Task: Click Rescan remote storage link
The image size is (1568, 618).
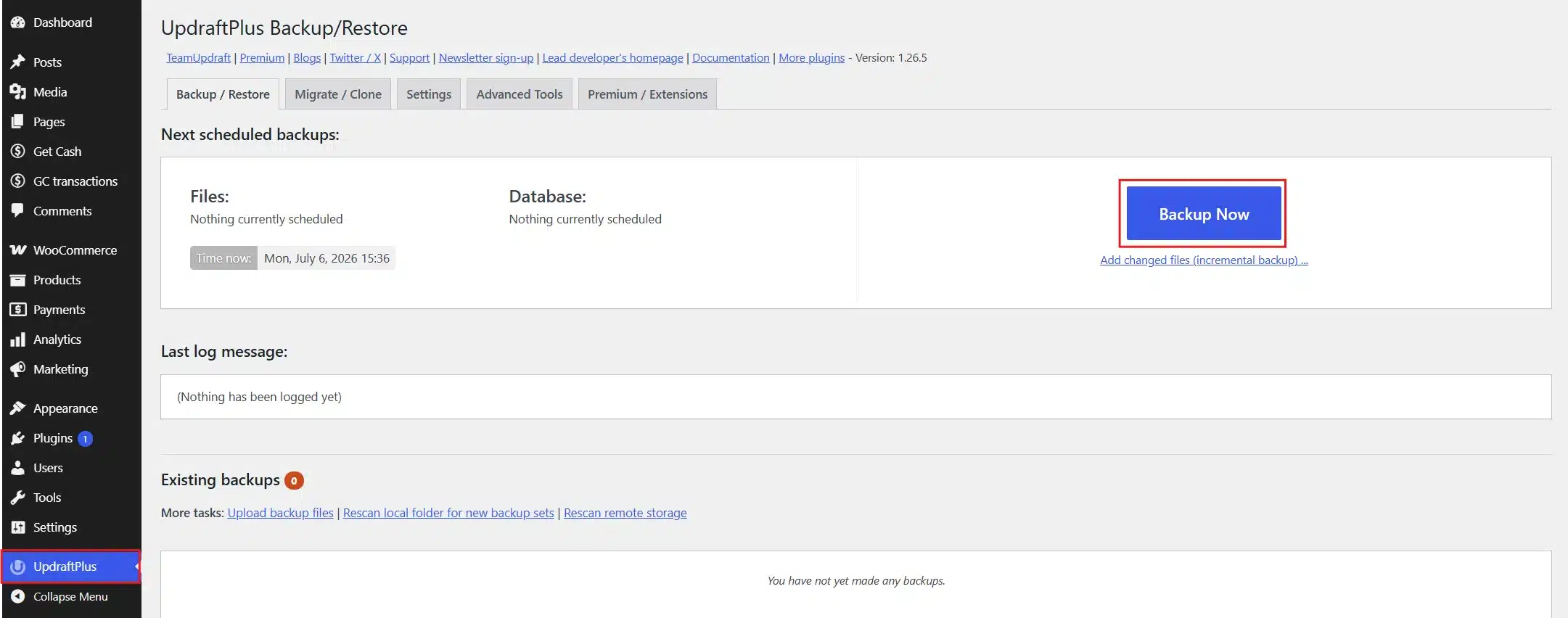Action: 625,513
